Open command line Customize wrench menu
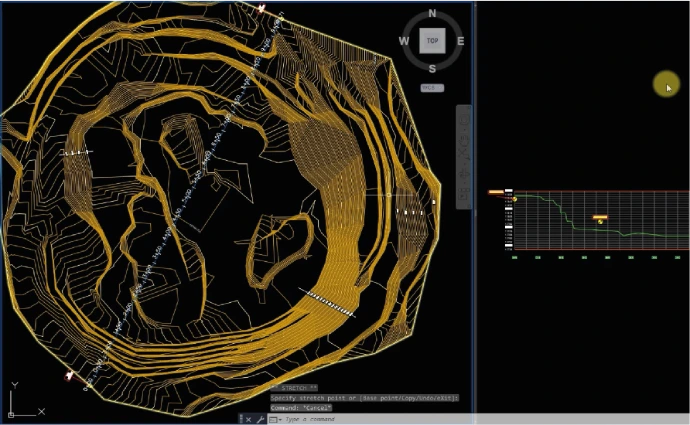Viewport: 690px width, 425px height. click(260, 419)
